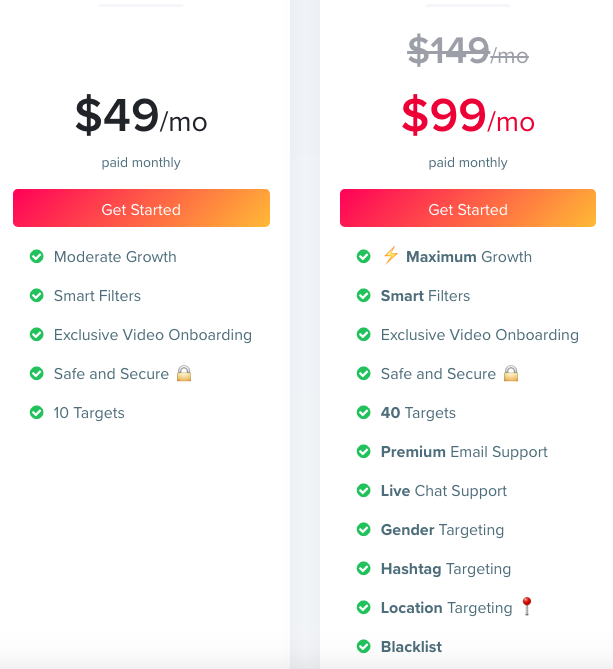Click the red pin icon beside Location Targeting

pyautogui.click(x=527, y=606)
